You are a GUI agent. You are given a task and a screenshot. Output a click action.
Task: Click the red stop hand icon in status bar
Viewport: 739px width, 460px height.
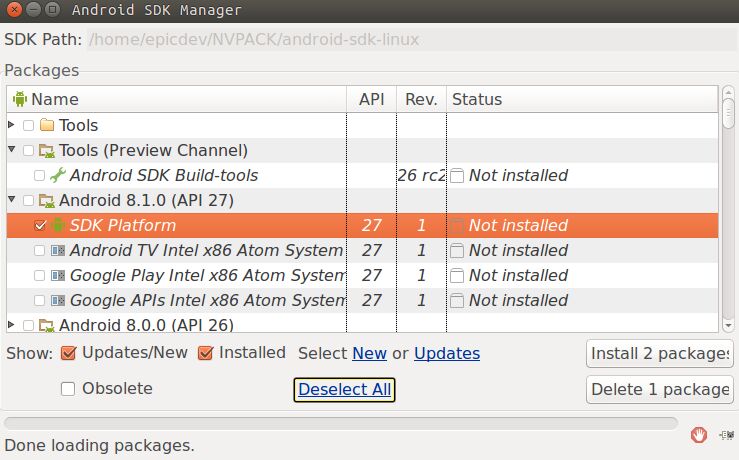coord(698,435)
